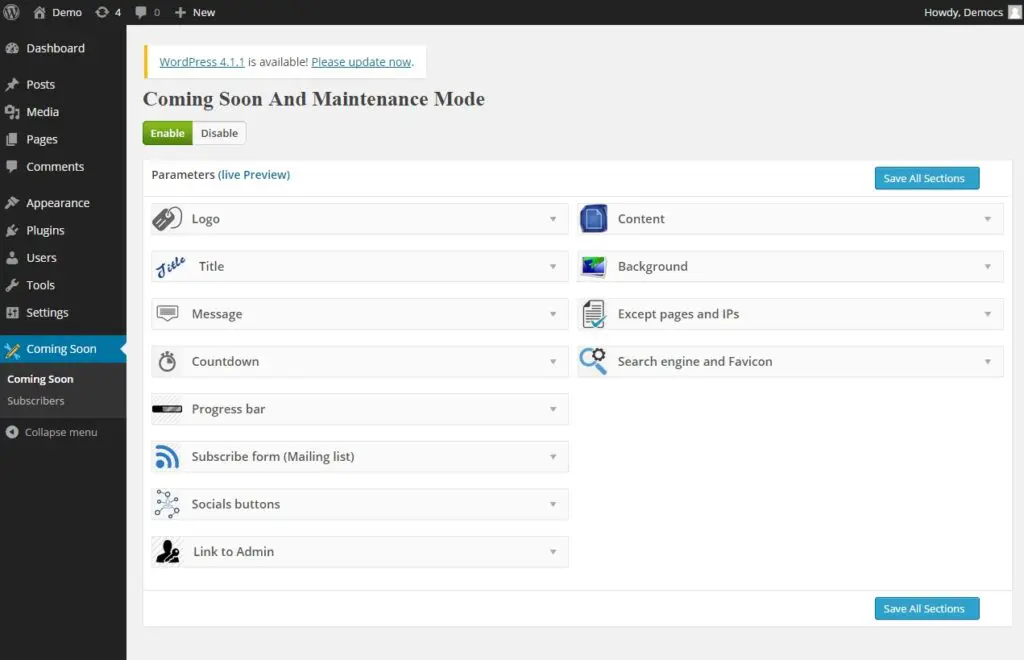1024x660 pixels.
Task: Expand the Message section arrow
Action: point(553,314)
